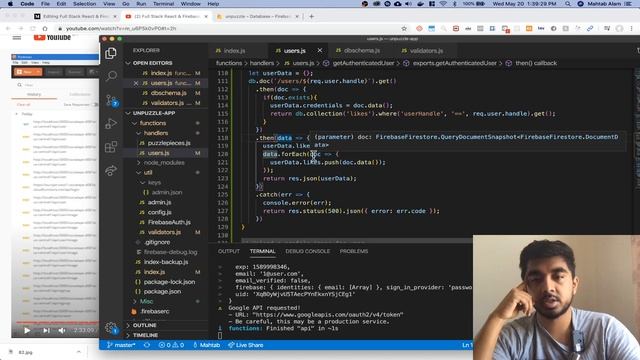The height and width of the screenshot is (360, 640).
Task: Open puzzlepieces.js in the file tree
Action: pyautogui.click(x=169, y=143)
